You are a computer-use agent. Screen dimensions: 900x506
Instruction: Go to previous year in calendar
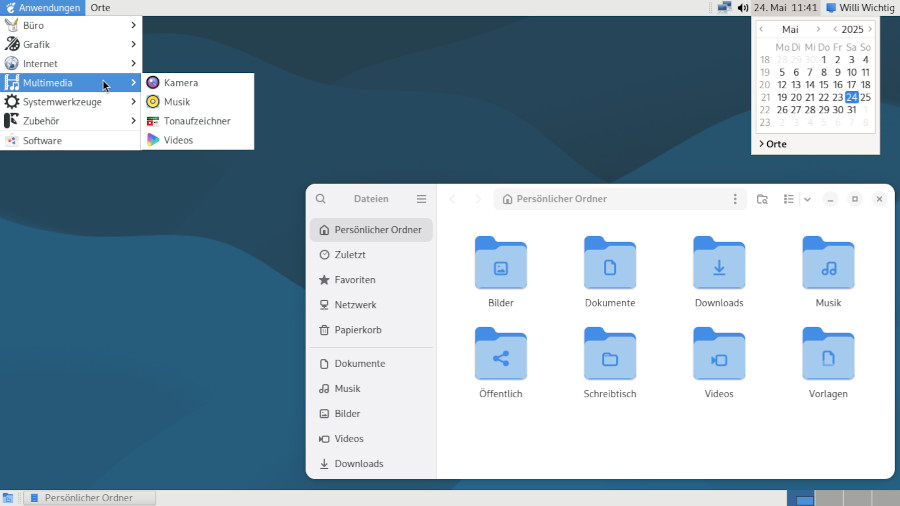tap(835, 29)
